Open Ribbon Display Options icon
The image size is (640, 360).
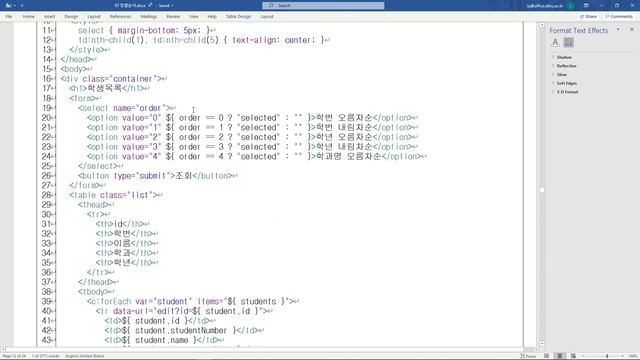(586, 6)
